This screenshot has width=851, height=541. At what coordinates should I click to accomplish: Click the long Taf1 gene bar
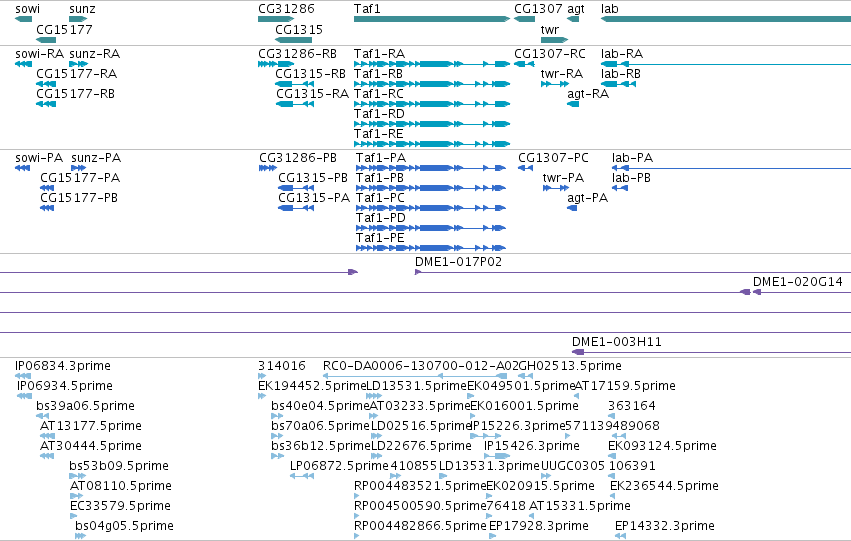point(432,19)
